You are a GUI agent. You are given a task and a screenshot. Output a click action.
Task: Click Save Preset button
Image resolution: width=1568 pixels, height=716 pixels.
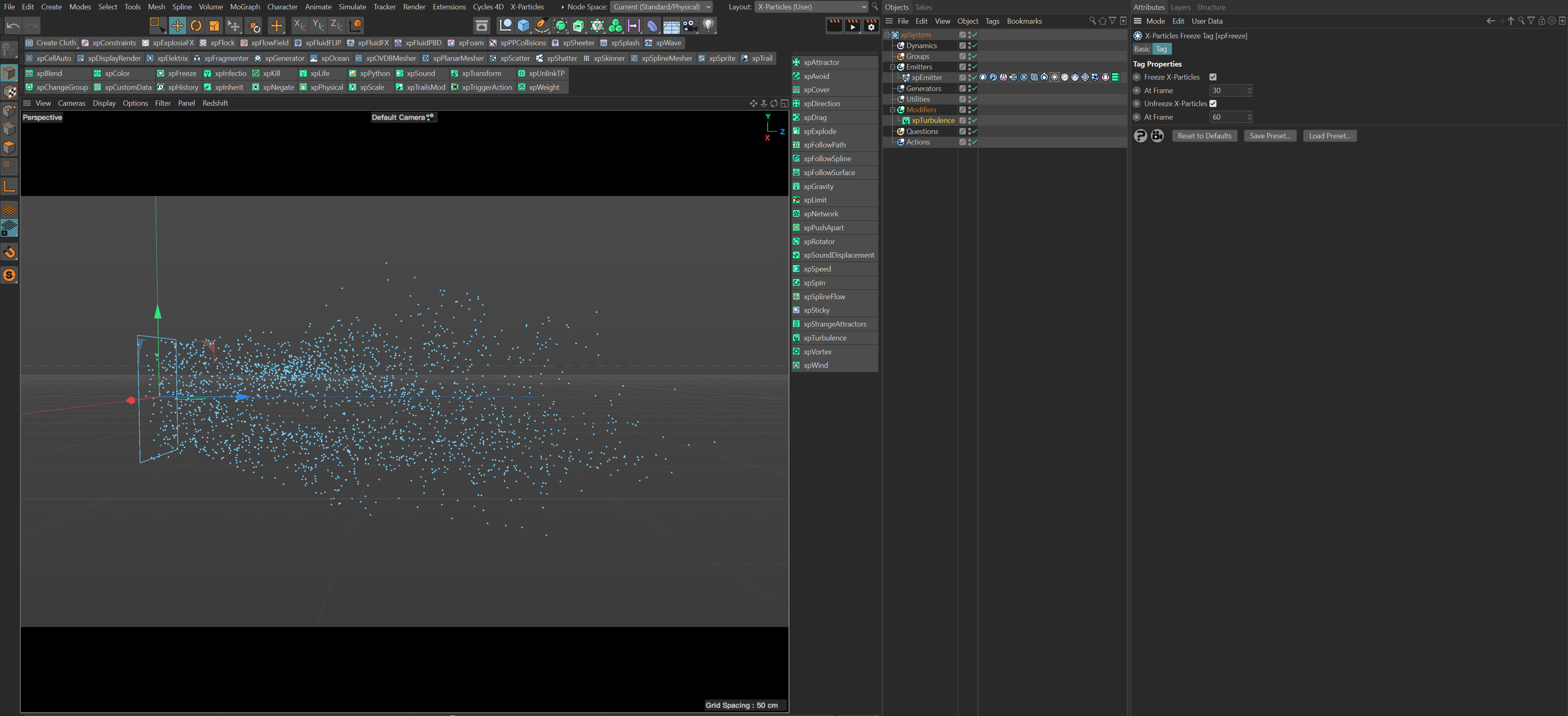[x=1270, y=136]
